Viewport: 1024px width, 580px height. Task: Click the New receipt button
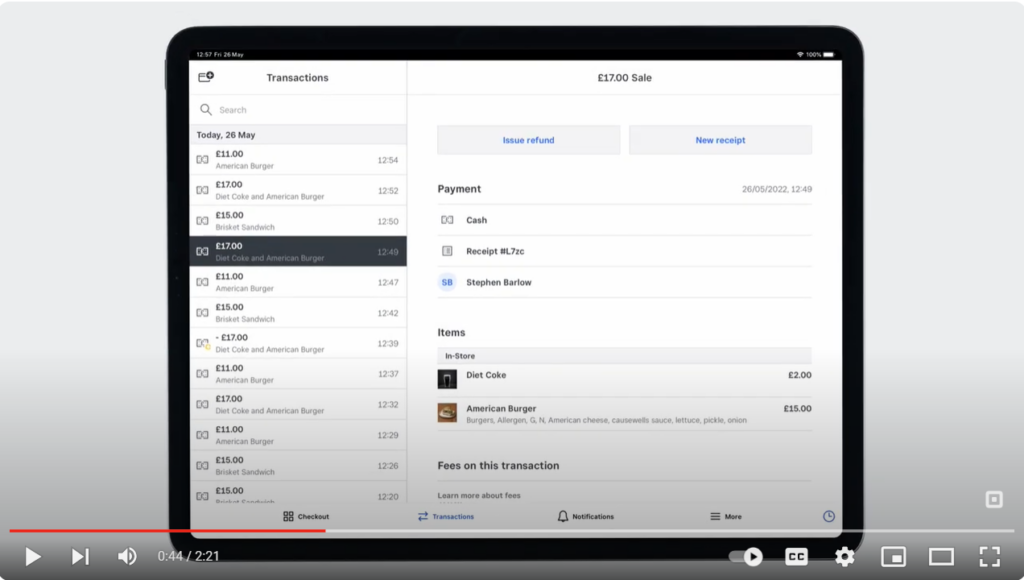tap(720, 140)
